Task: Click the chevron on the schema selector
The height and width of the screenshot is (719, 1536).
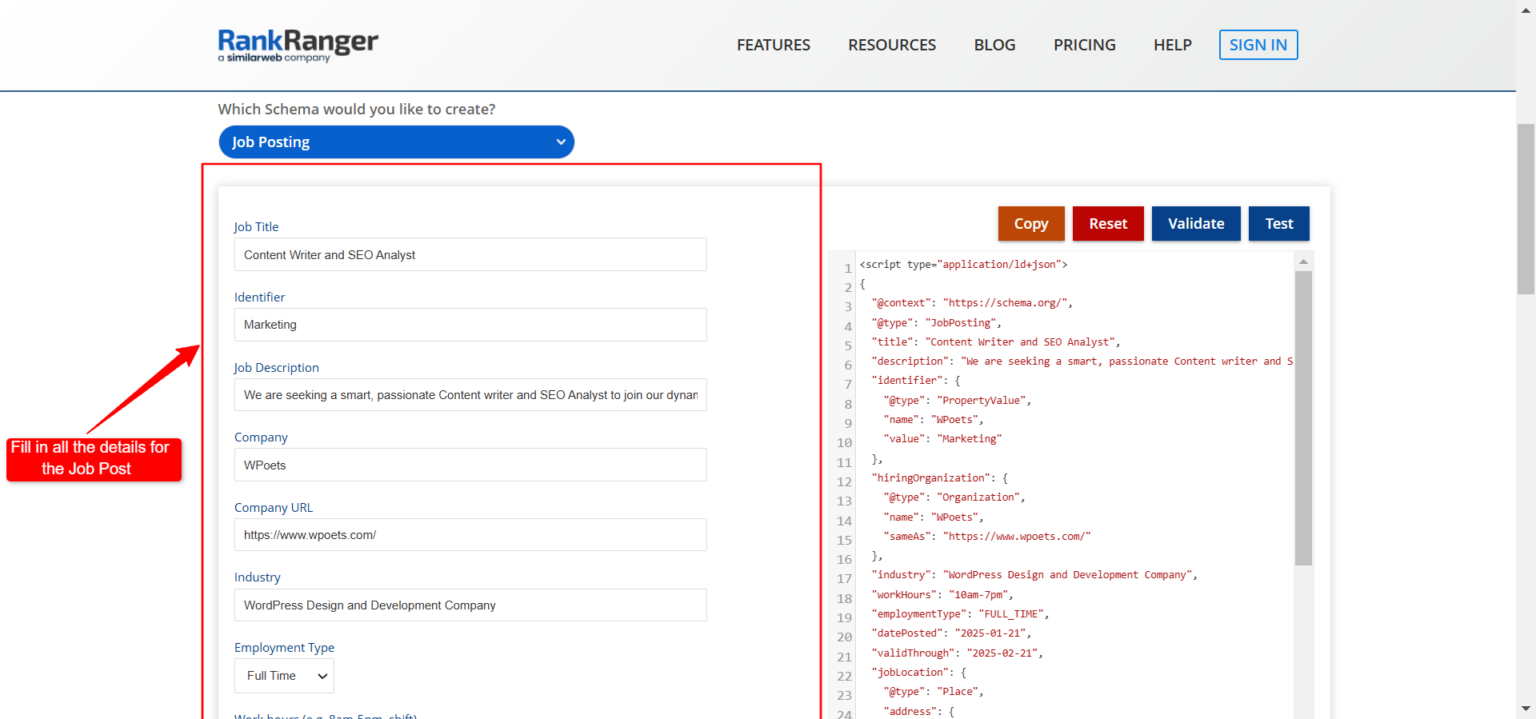Action: click(561, 141)
